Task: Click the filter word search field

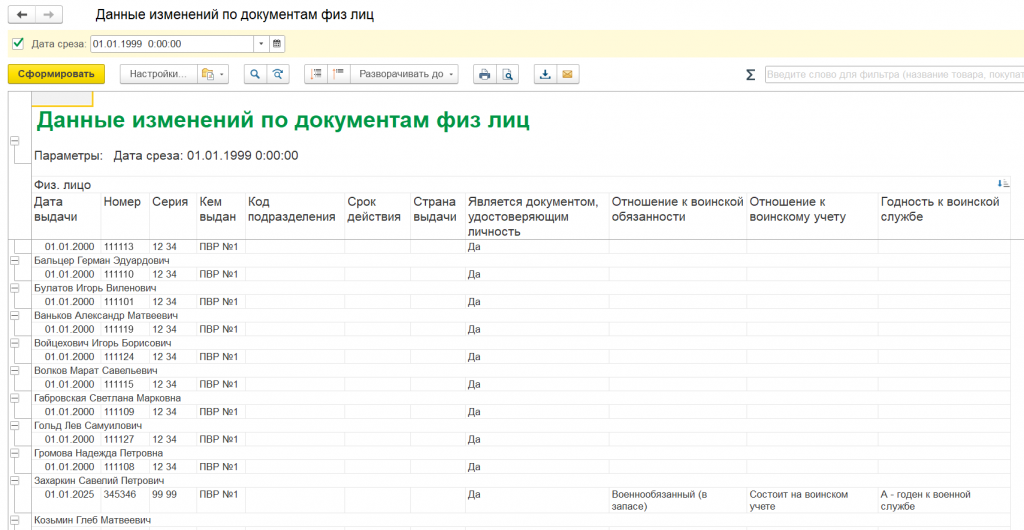Action: click(x=893, y=75)
